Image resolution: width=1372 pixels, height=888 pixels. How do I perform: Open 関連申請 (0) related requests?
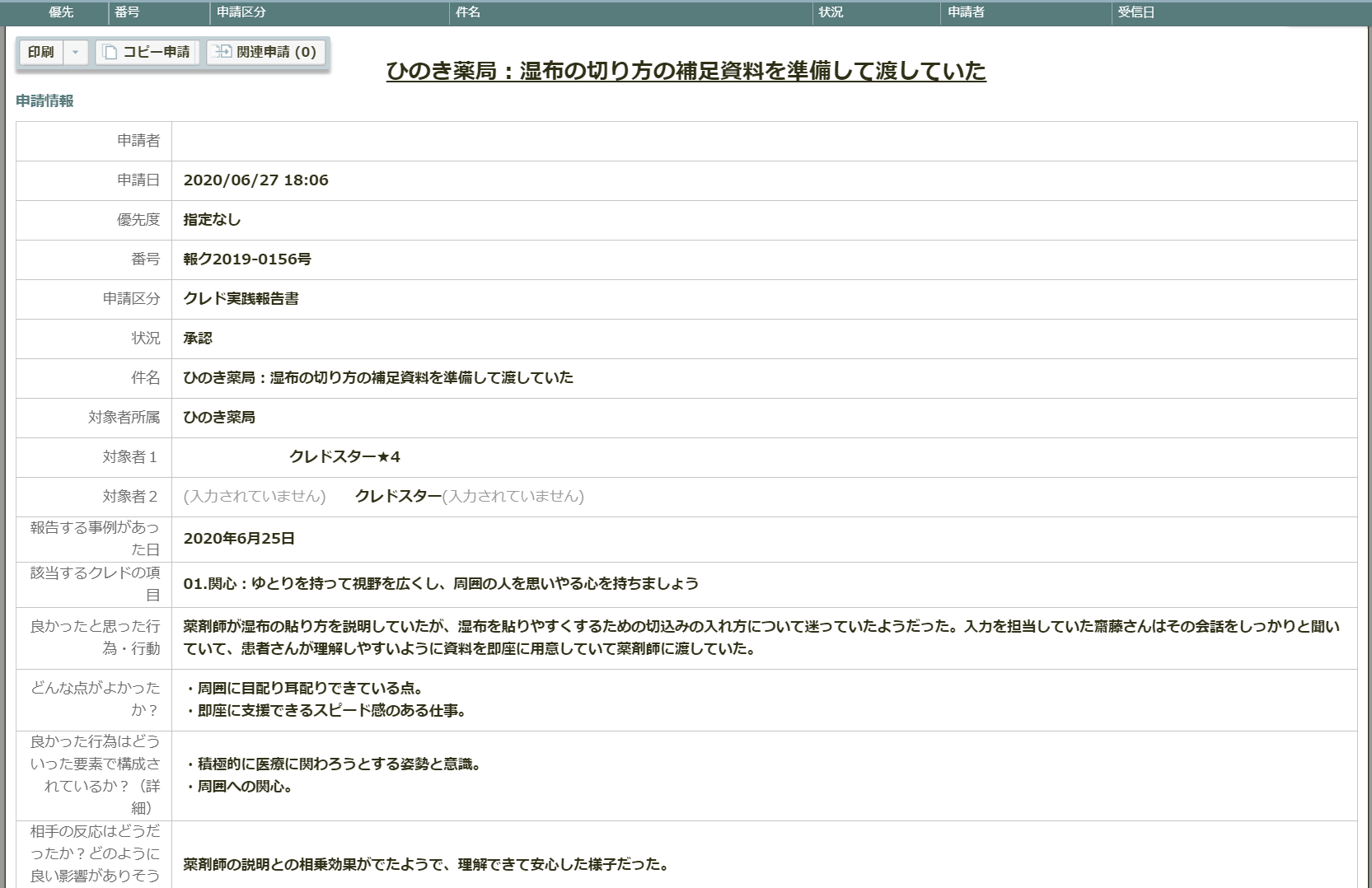click(266, 52)
